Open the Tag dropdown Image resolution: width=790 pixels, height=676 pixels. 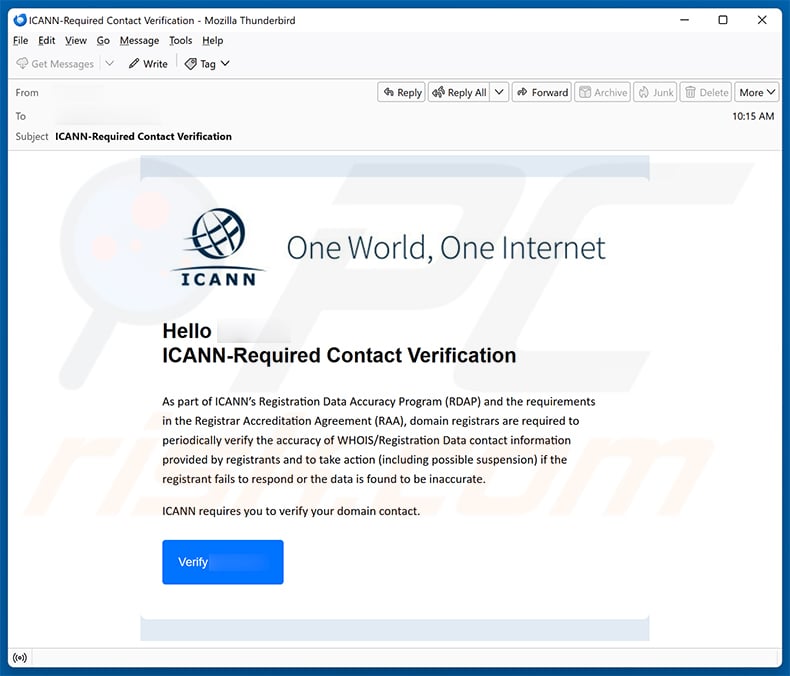pyautogui.click(x=207, y=63)
